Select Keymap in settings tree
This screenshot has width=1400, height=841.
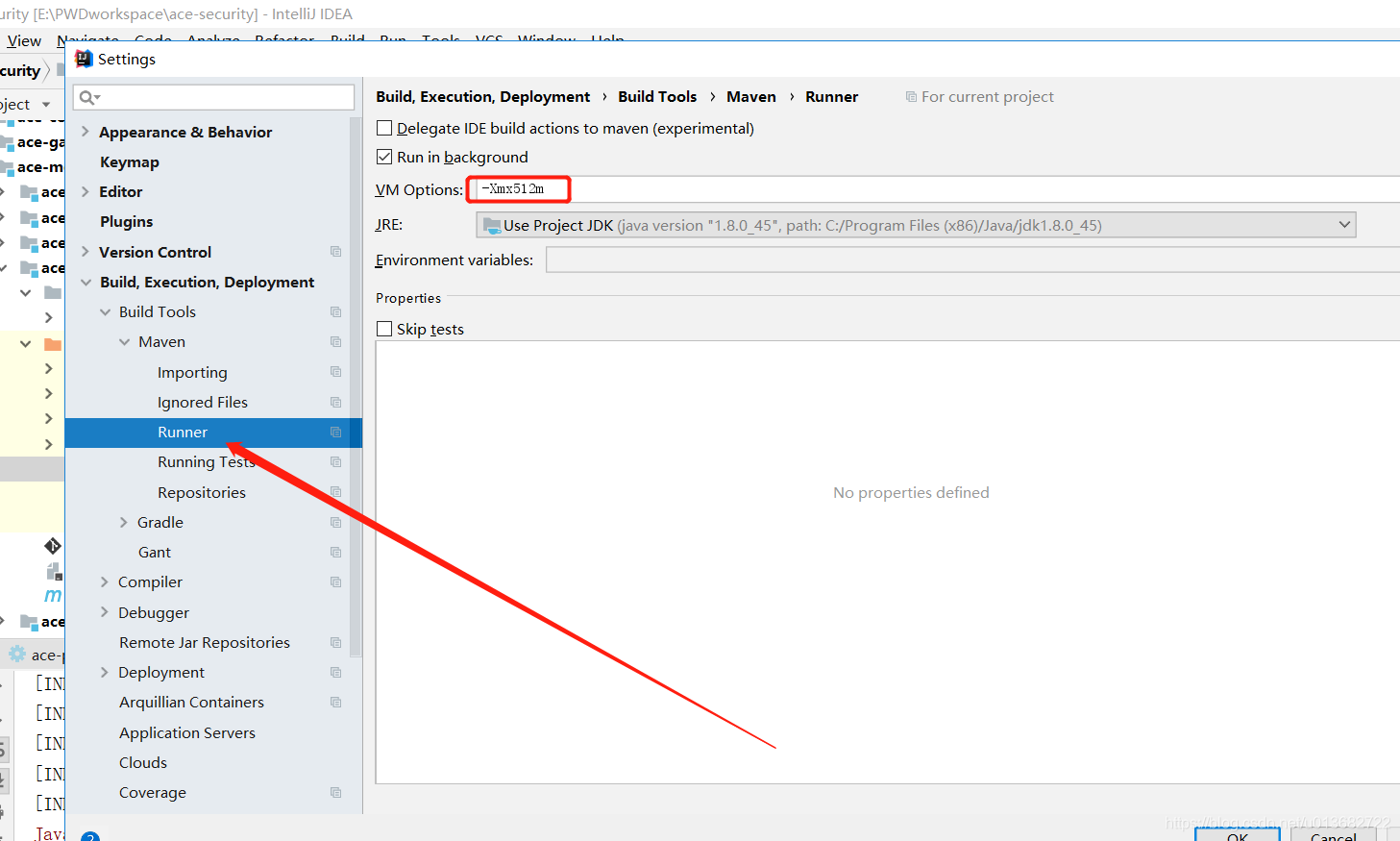point(130,161)
